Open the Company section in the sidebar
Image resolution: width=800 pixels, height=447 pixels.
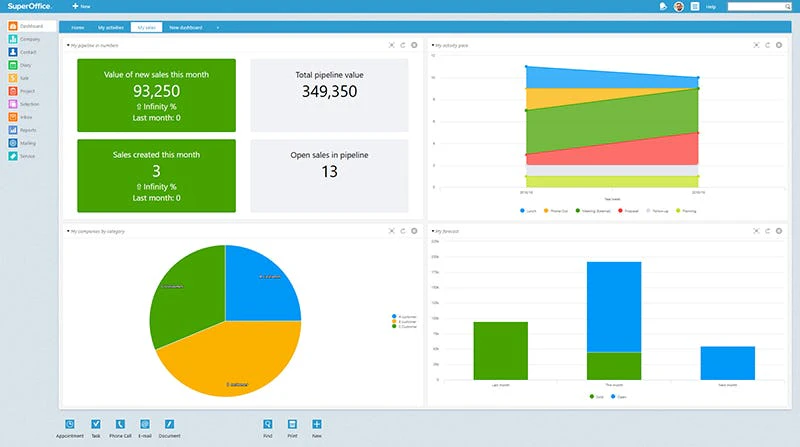pos(24,39)
